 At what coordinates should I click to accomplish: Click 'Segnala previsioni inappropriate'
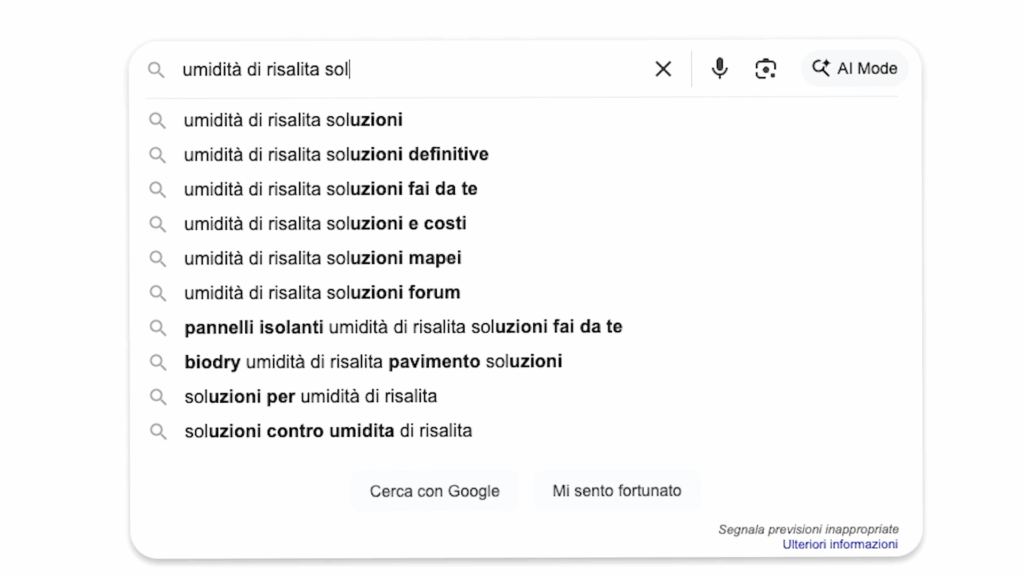pos(810,528)
